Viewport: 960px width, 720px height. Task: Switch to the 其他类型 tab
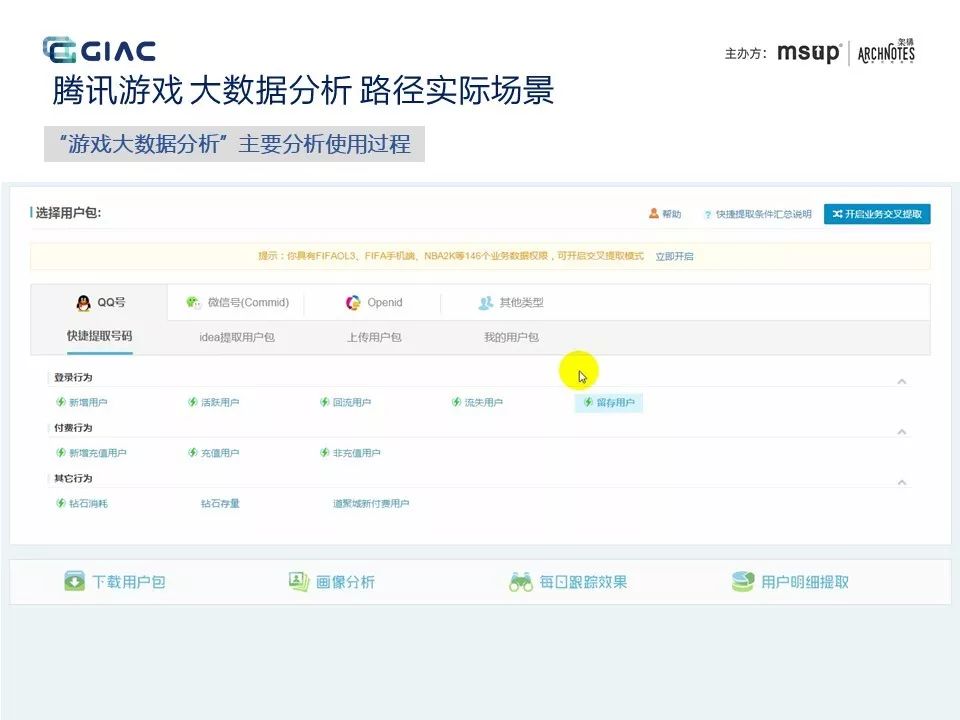tap(511, 302)
